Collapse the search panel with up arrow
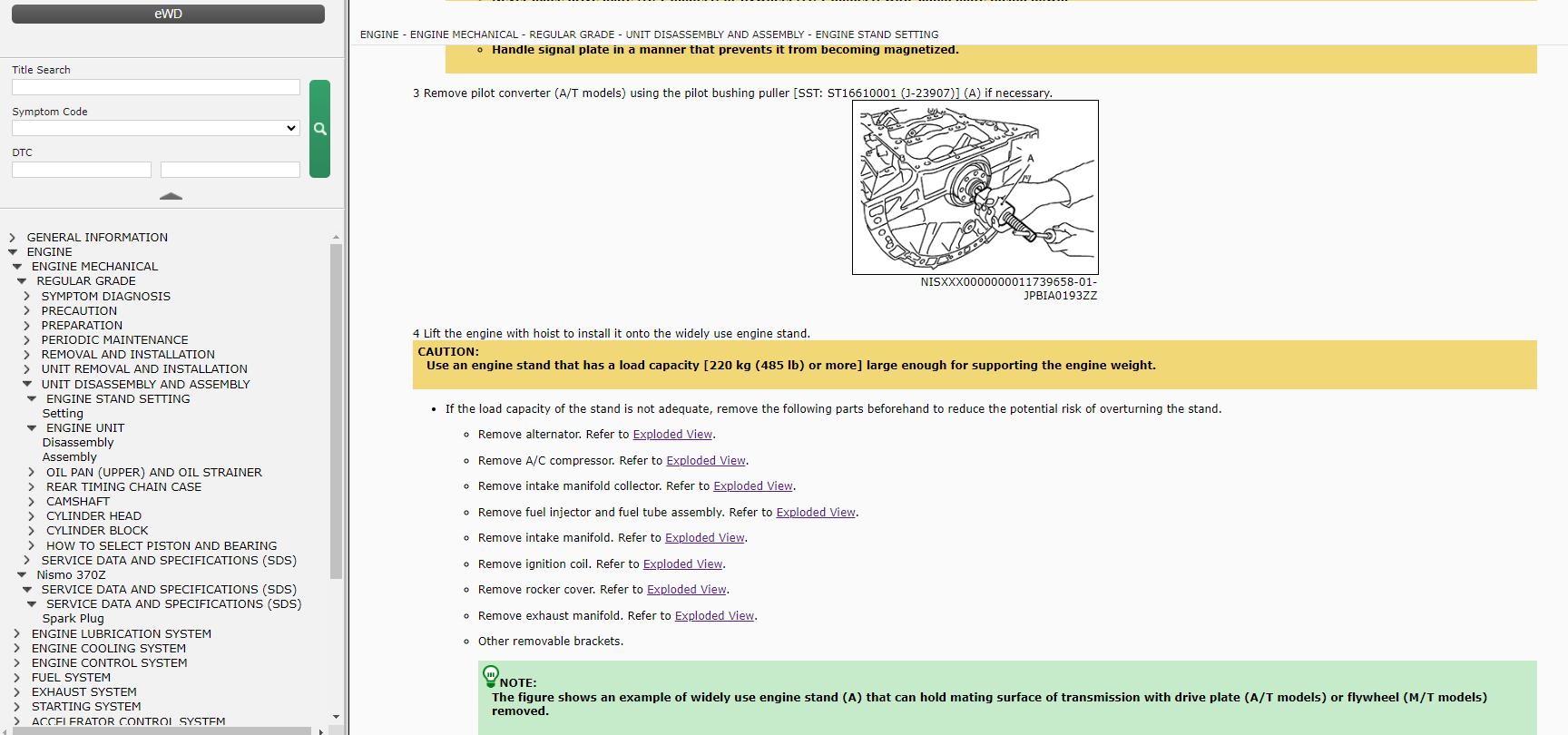This screenshot has height=735, width=1568. point(171,196)
